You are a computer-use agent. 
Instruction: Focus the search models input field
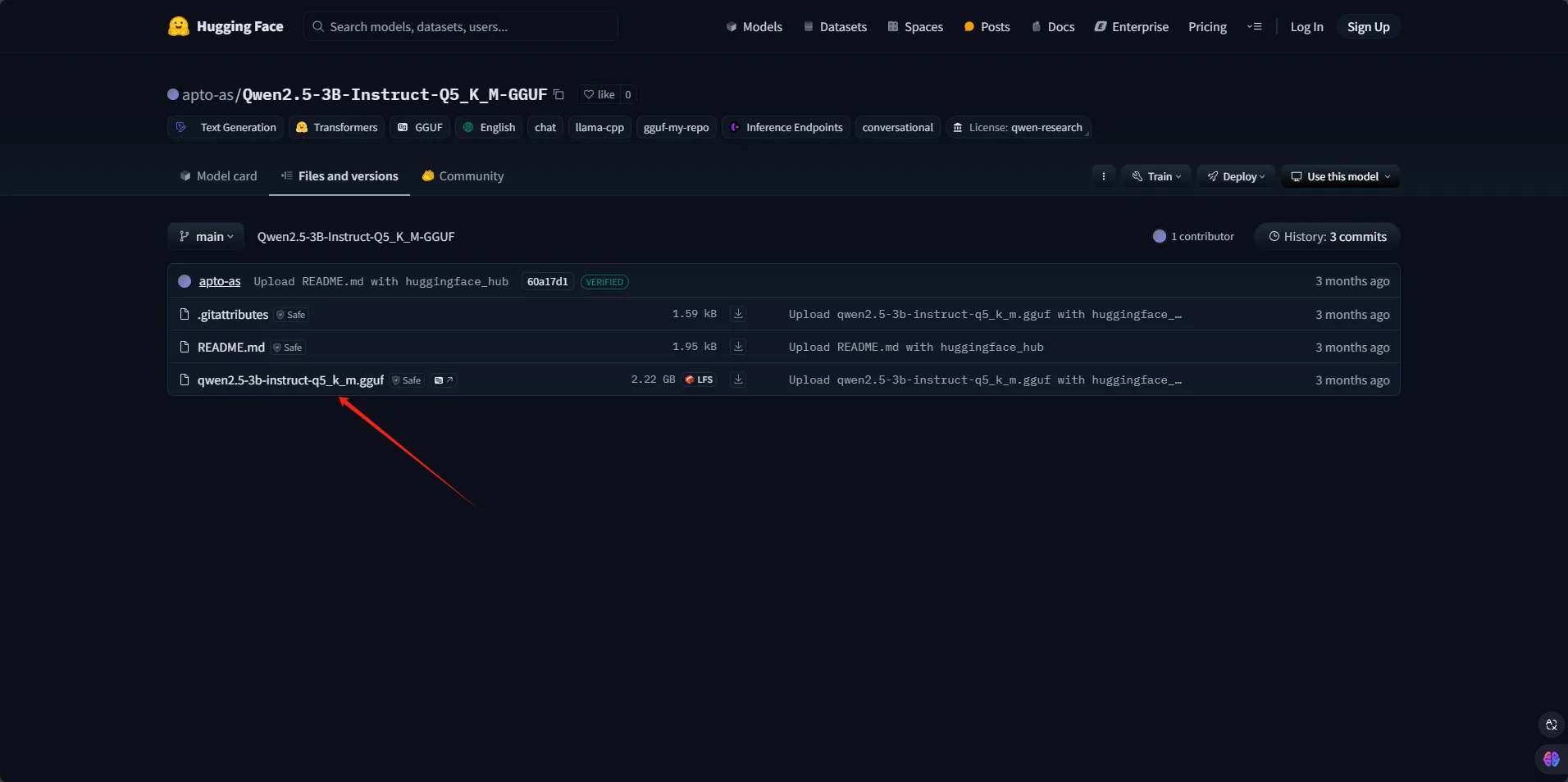point(461,26)
